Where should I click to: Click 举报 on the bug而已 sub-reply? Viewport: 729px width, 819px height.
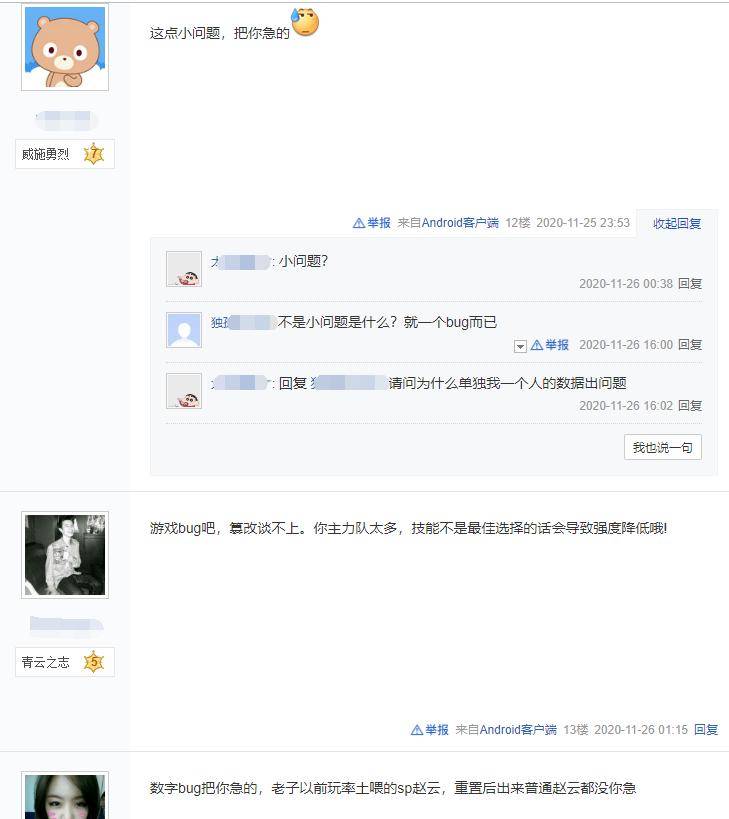(550, 345)
